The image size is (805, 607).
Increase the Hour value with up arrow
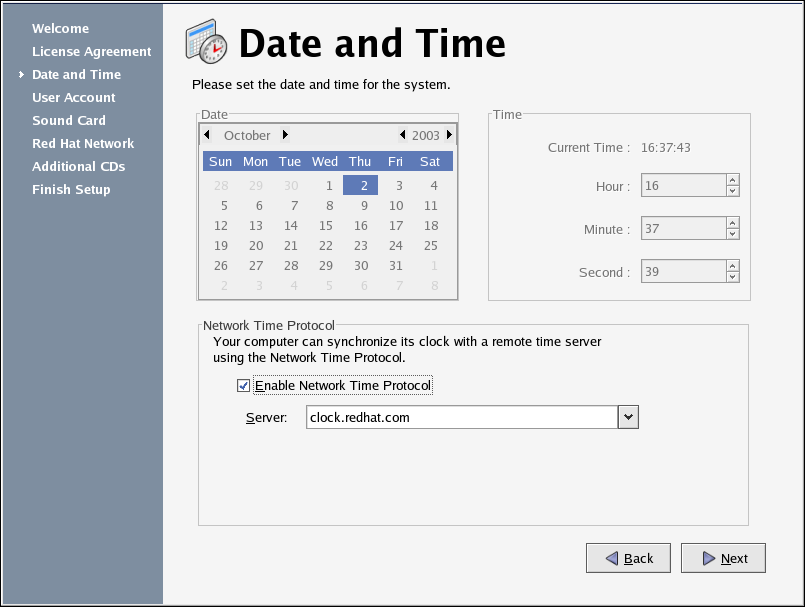[x=733, y=181]
